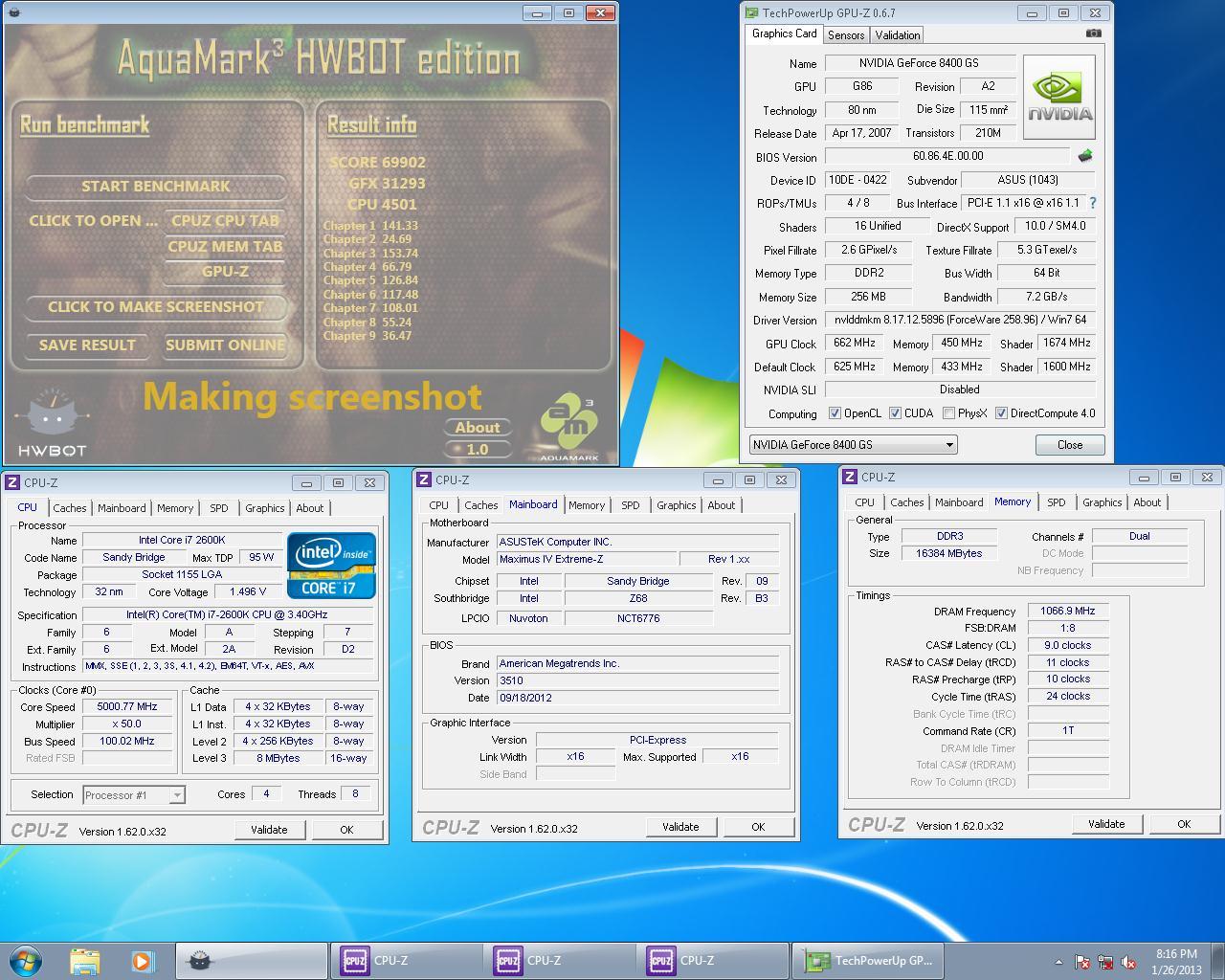The image size is (1225, 980).
Task: Click the BIOS save chip icon in GPU-Z
Action: [1085, 156]
